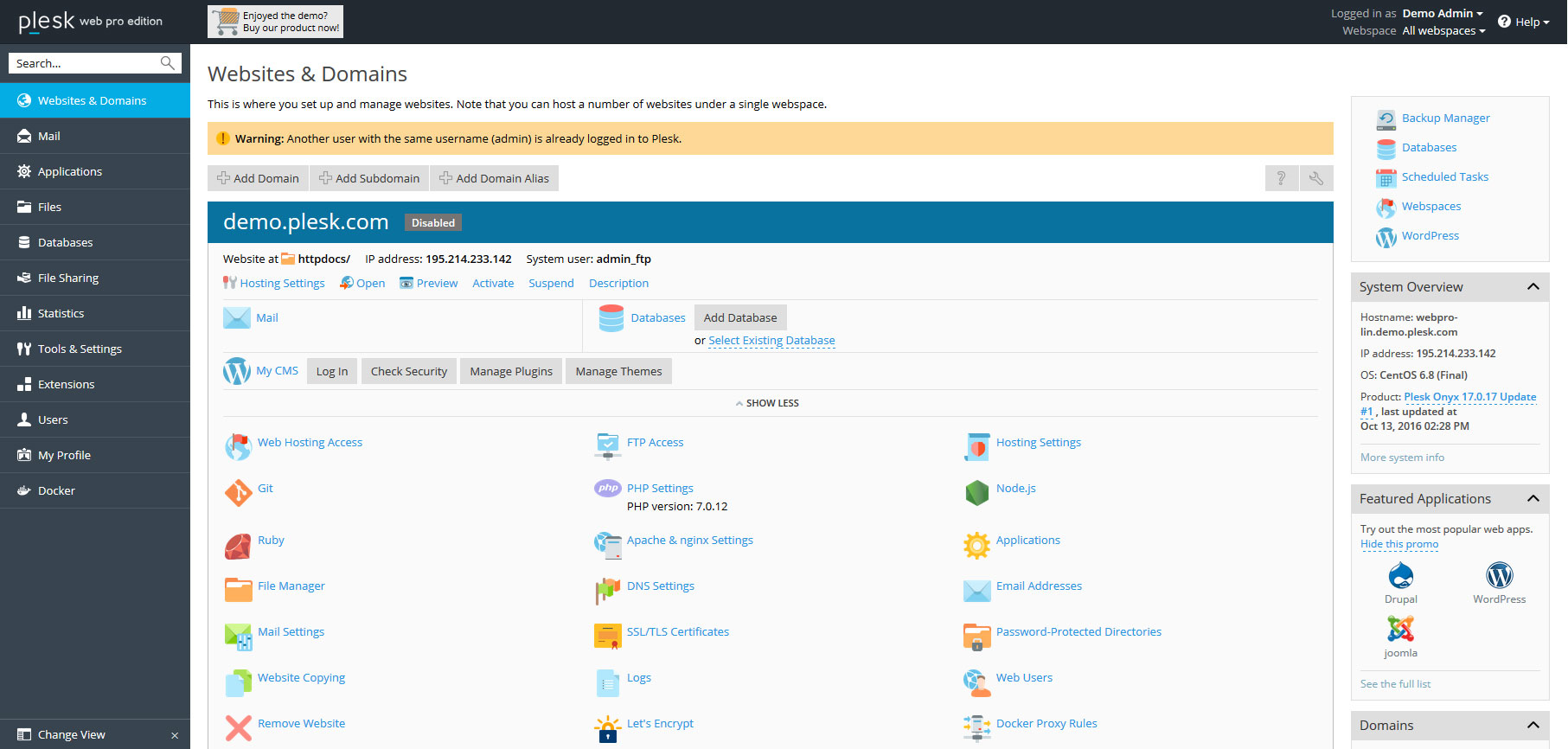Click the Manage Plugins button

pos(511,371)
